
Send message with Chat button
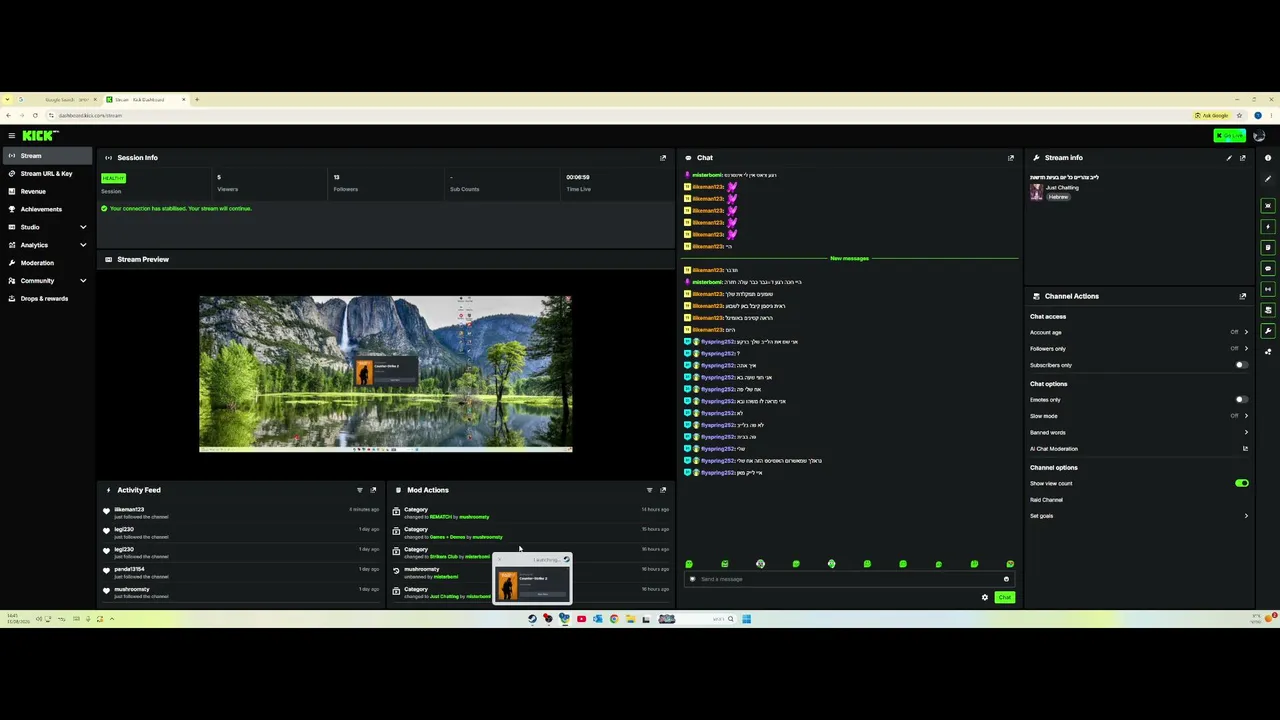pos(1004,598)
